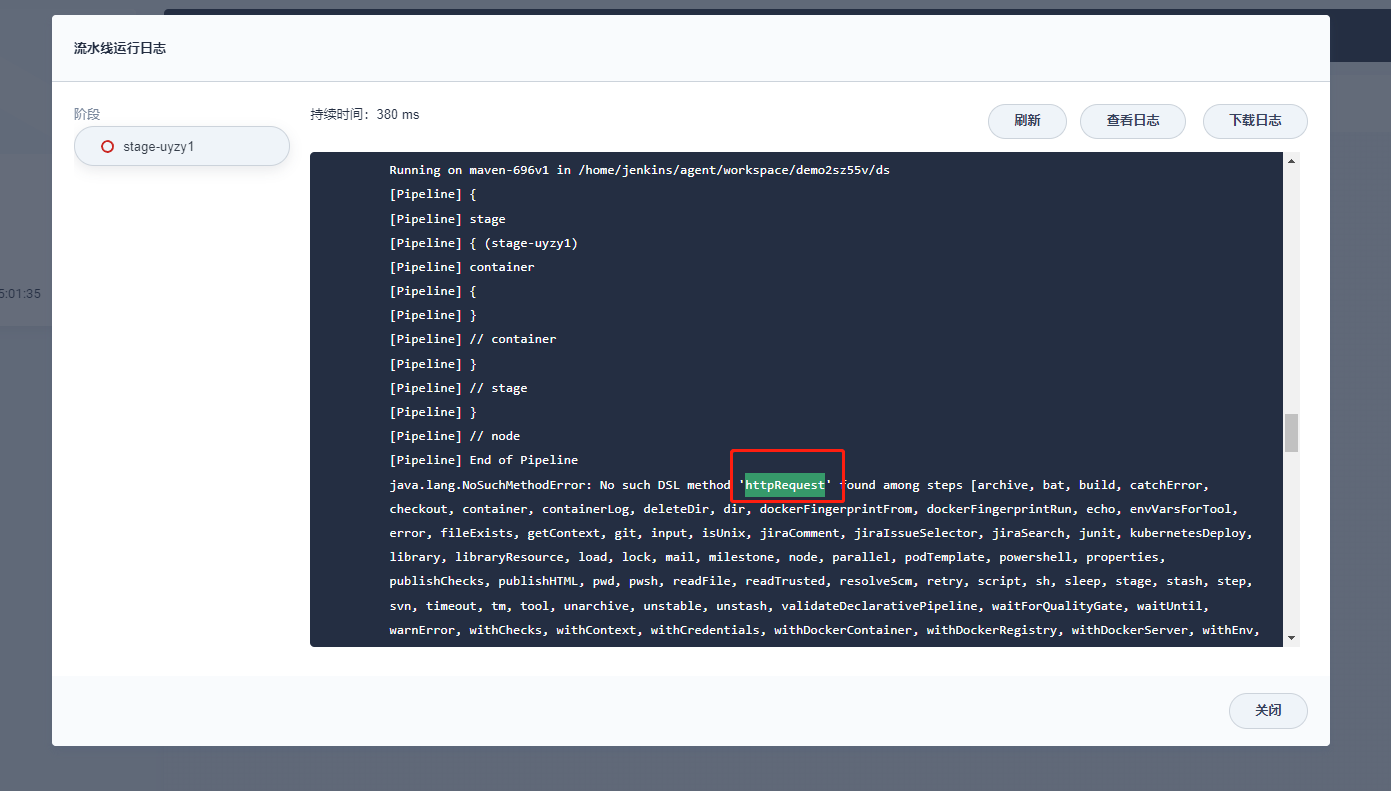1391x791 pixels.
Task: Click the log scrollbar up arrow
Action: pyautogui.click(x=1291, y=161)
